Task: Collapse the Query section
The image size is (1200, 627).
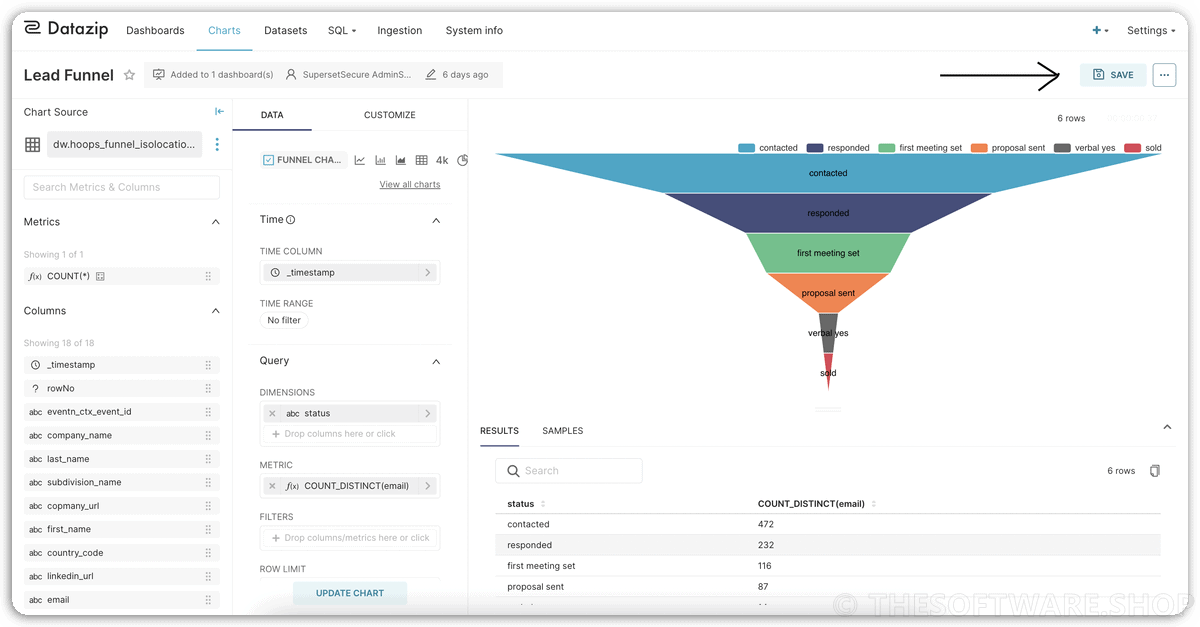Action: [x=436, y=361]
